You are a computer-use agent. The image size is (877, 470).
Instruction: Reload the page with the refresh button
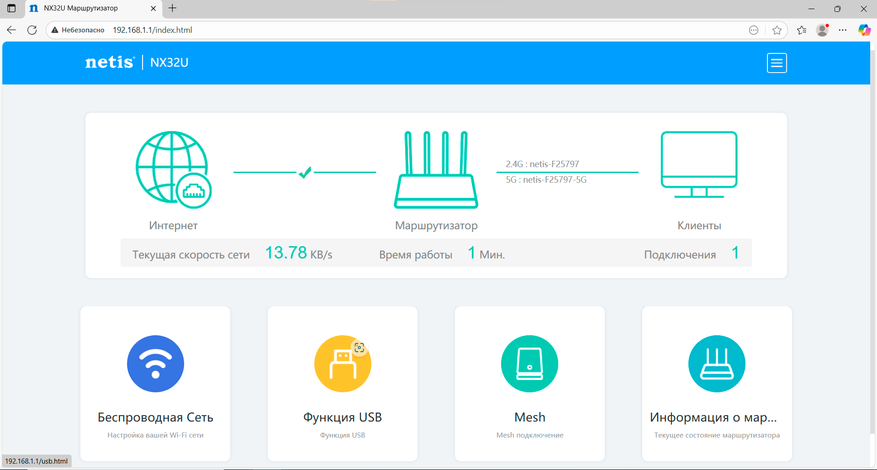click(x=32, y=30)
